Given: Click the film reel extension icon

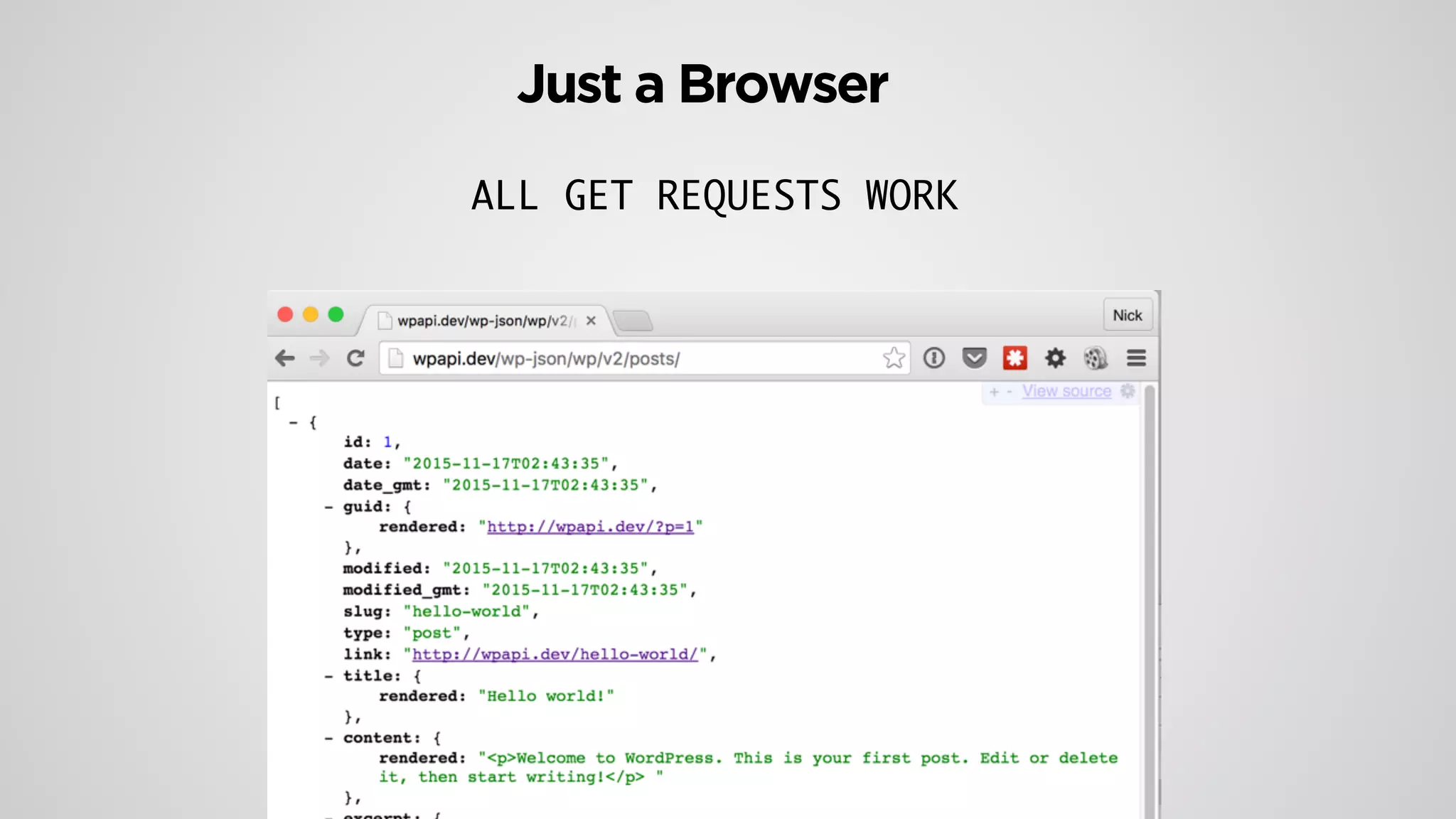Looking at the screenshot, I should click(1096, 358).
